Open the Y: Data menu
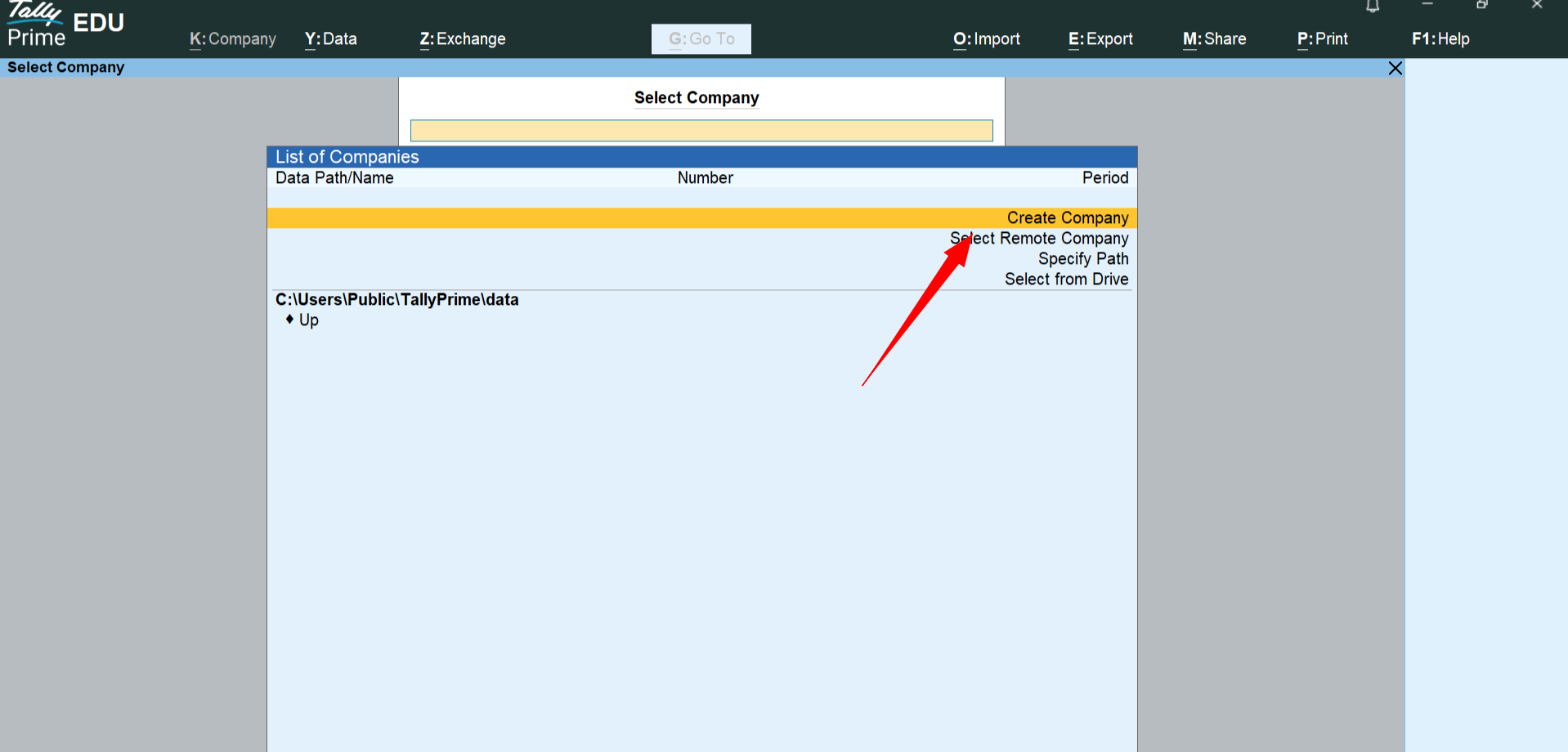The height and width of the screenshot is (752, 1568). pos(330,39)
